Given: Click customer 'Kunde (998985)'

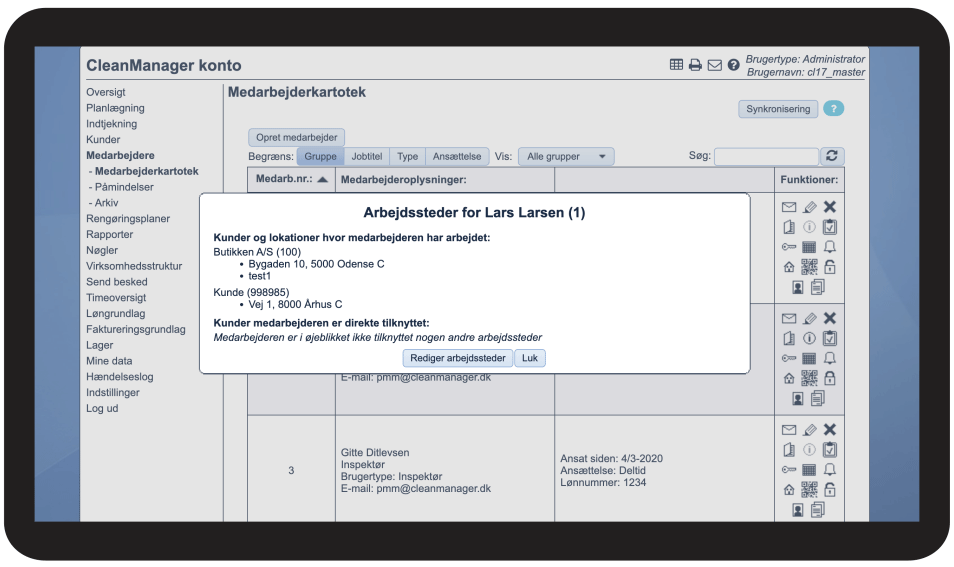Looking at the screenshot, I should (x=251, y=292).
